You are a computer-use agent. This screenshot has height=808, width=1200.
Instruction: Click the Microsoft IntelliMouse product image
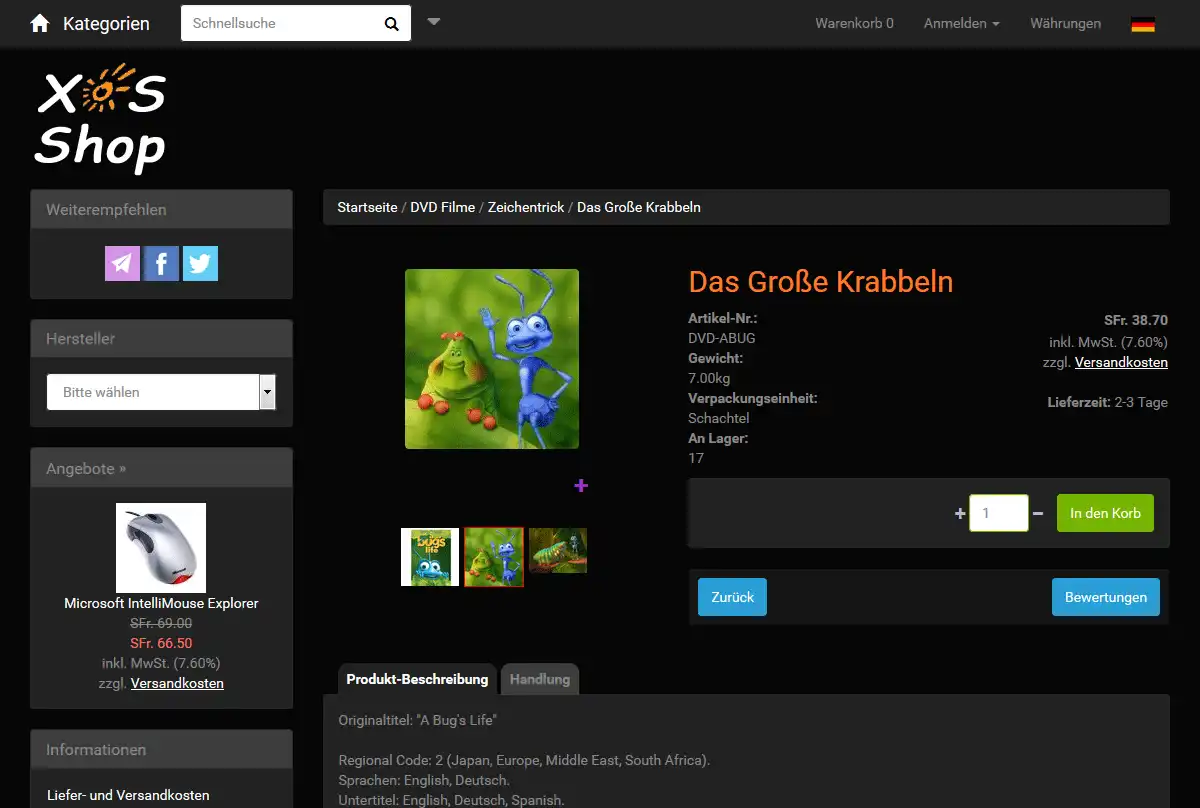click(161, 548)
